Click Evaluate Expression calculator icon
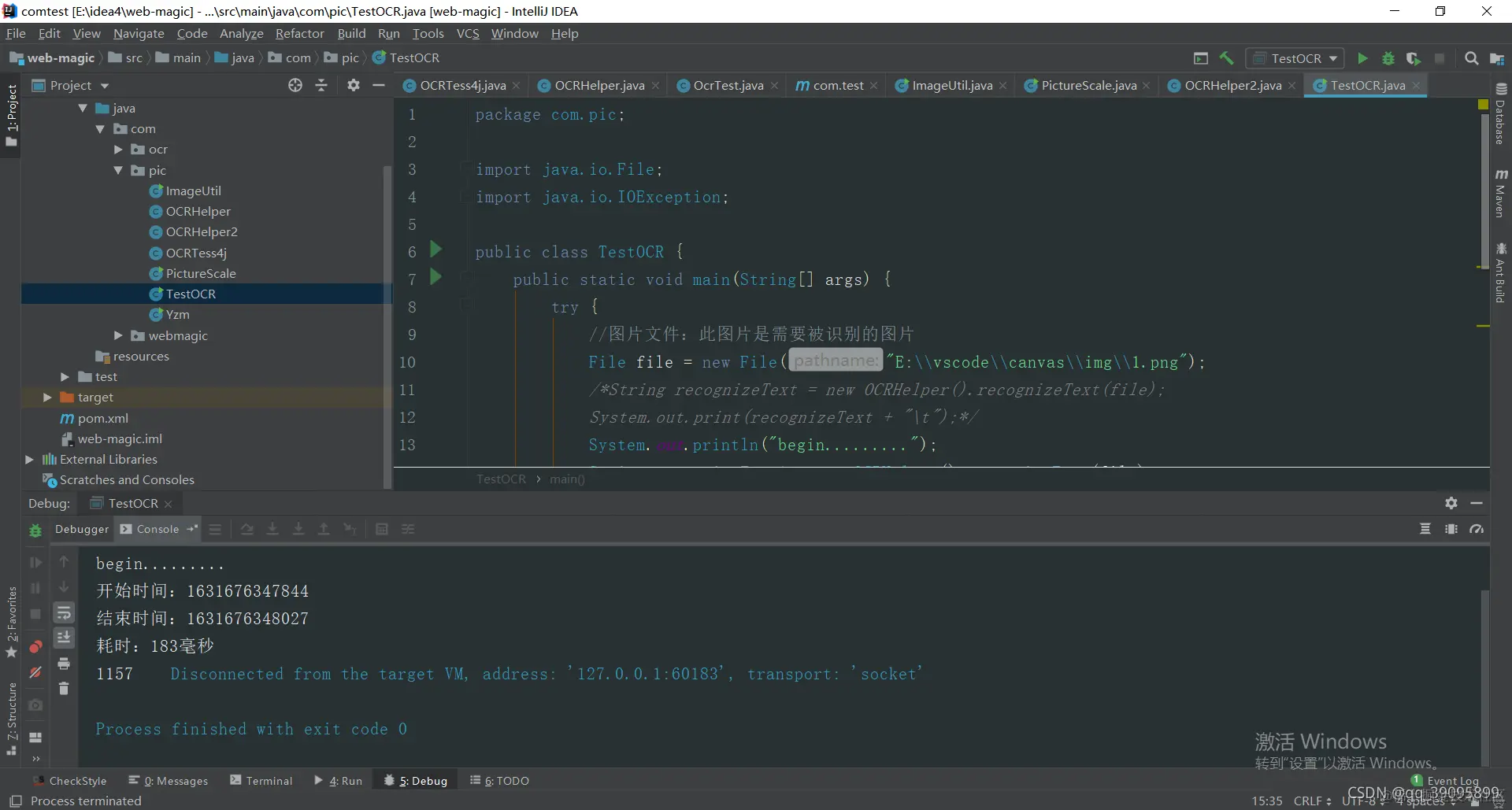The image size is (1512, 810). point(382,529)
